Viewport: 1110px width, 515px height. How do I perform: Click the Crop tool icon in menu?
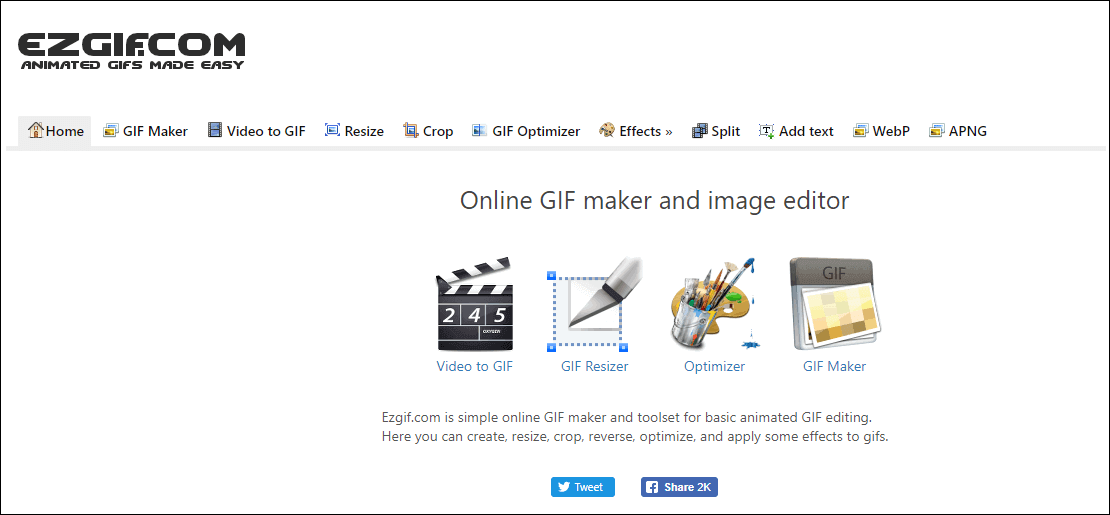(x=411, y=130)
